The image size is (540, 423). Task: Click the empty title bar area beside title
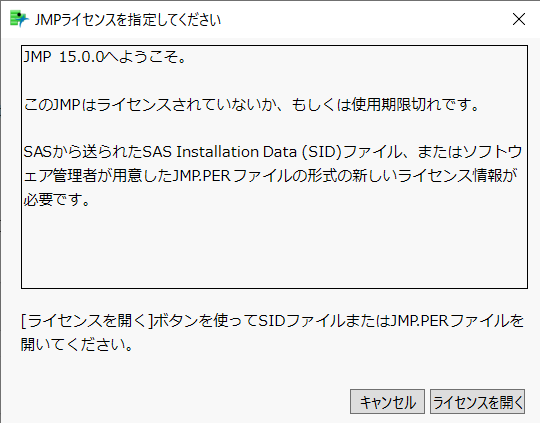coord(365,19)
